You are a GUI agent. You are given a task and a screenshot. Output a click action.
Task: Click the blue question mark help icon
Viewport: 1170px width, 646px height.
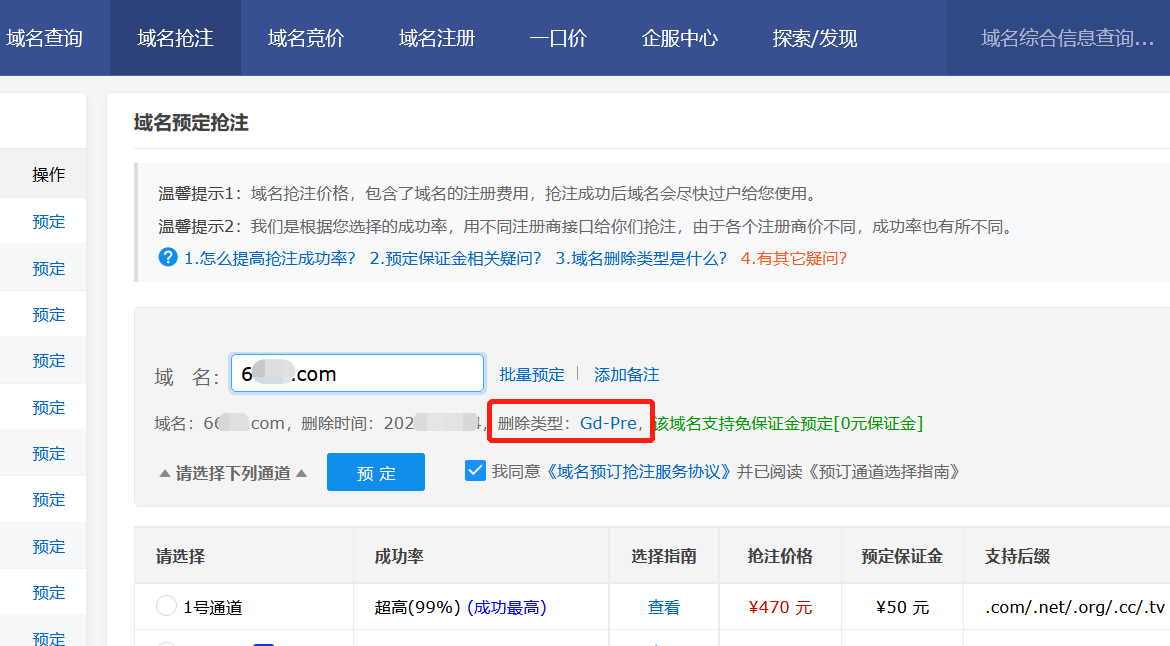pos(168,257)
